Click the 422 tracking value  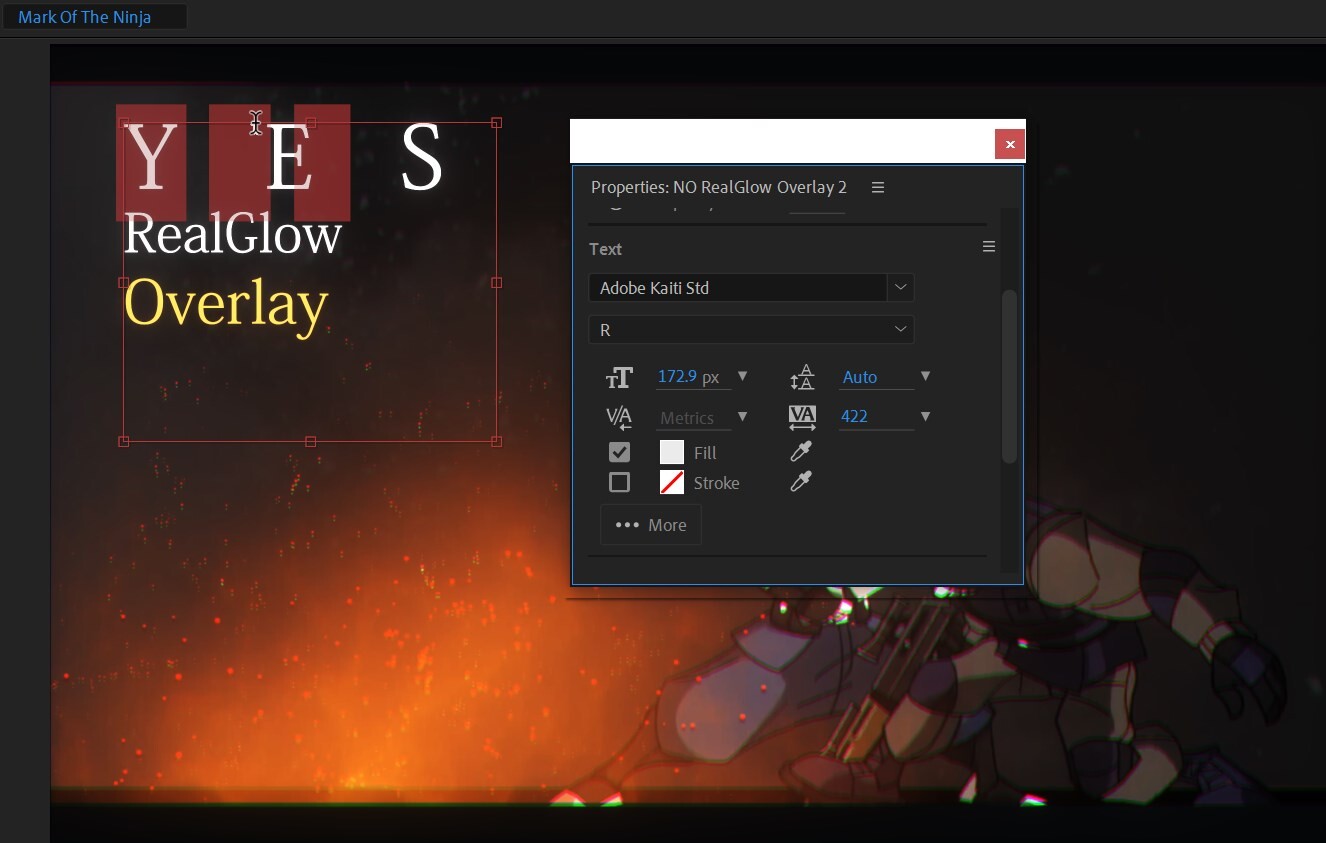854,416
